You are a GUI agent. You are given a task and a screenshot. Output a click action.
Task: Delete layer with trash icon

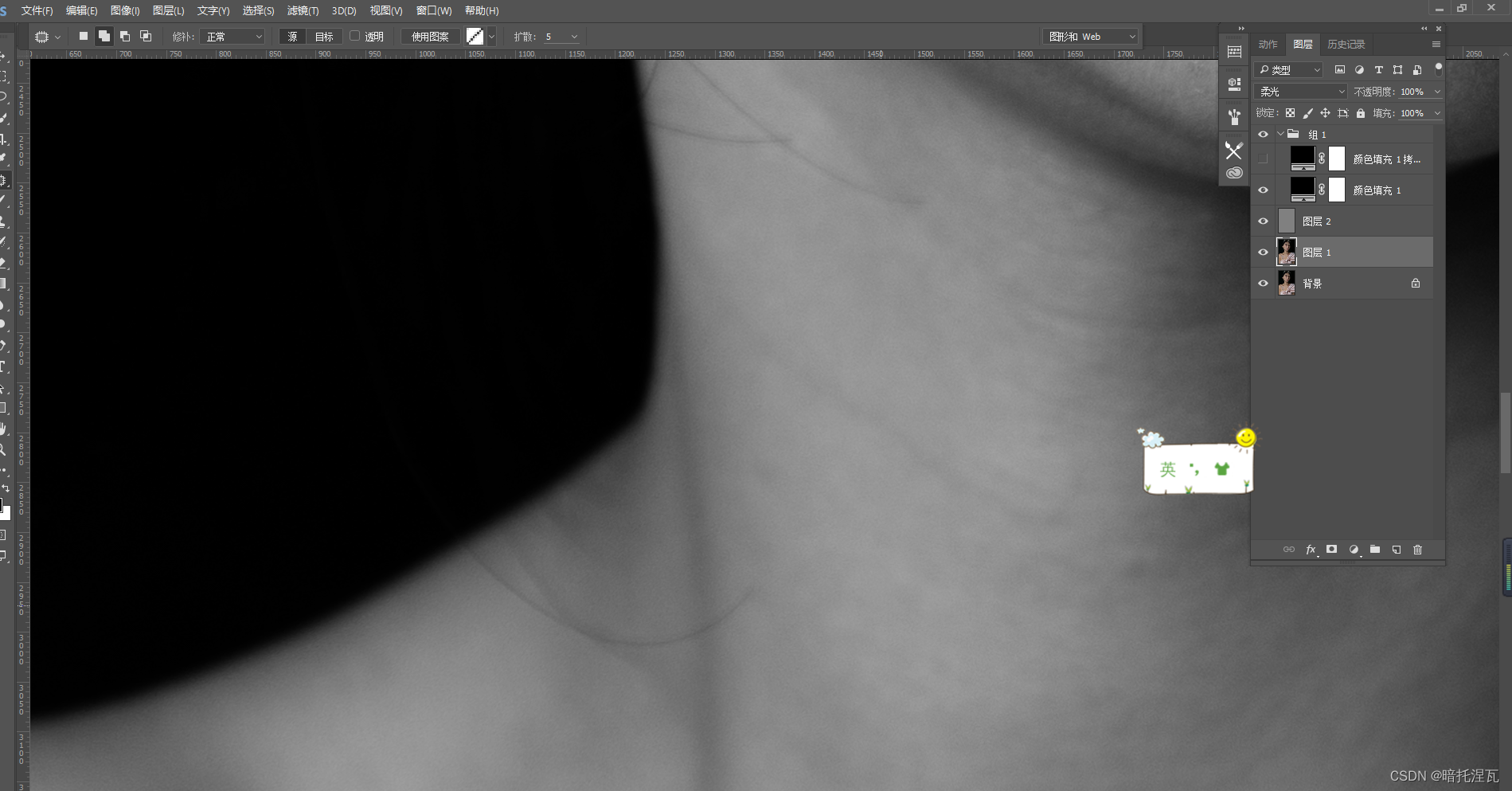(1417, 550)
